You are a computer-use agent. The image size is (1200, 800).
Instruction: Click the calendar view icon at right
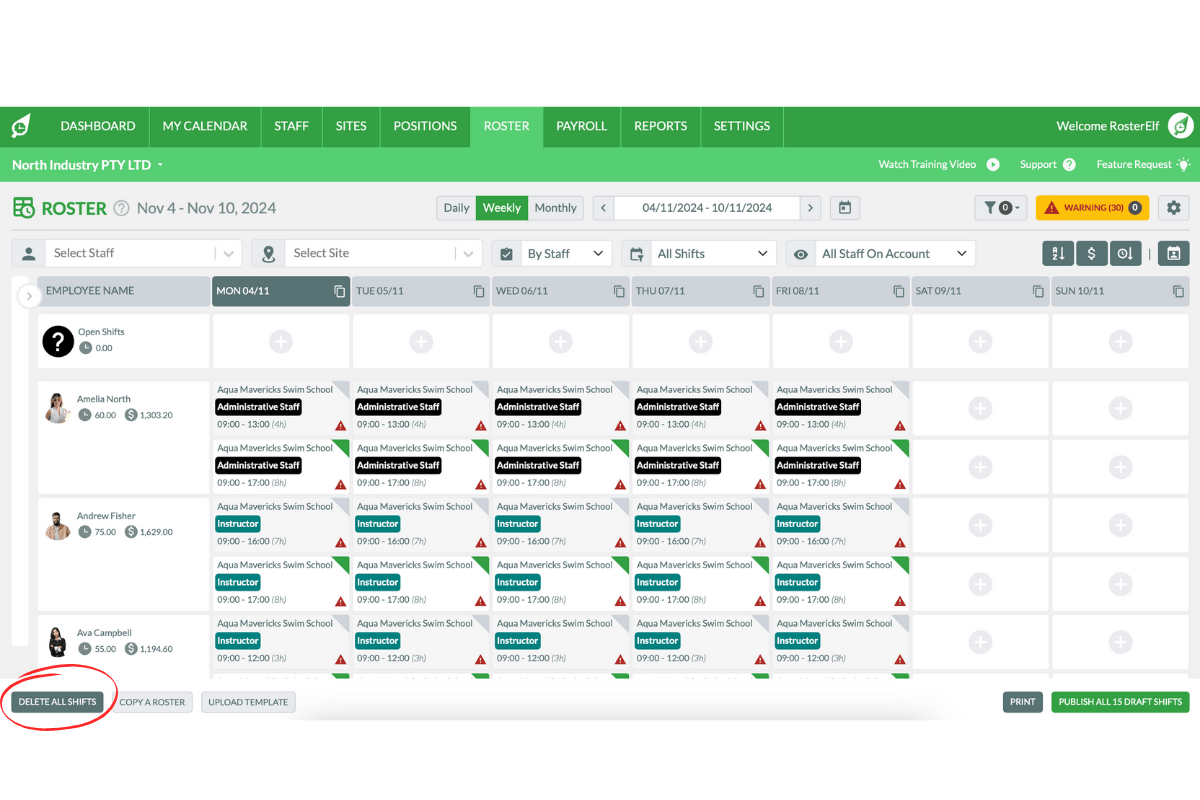pos(1174,254)
